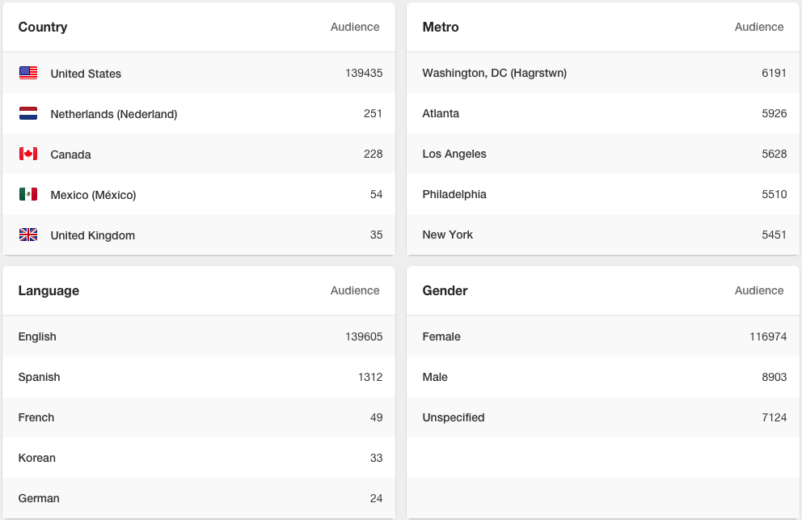This screenshot has width=802, height=520.
Task: Click the Canada flag icon
Action: (x=28, y=154)
